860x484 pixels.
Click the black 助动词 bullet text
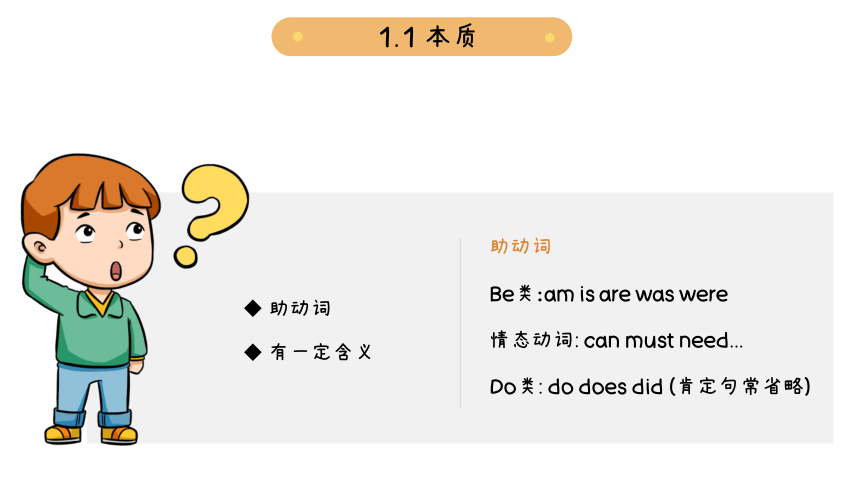click(x=301, y=308)
